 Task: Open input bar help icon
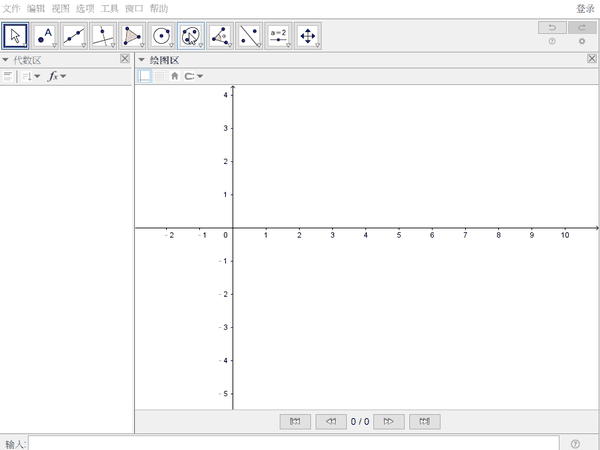click(x=575, y=444)
